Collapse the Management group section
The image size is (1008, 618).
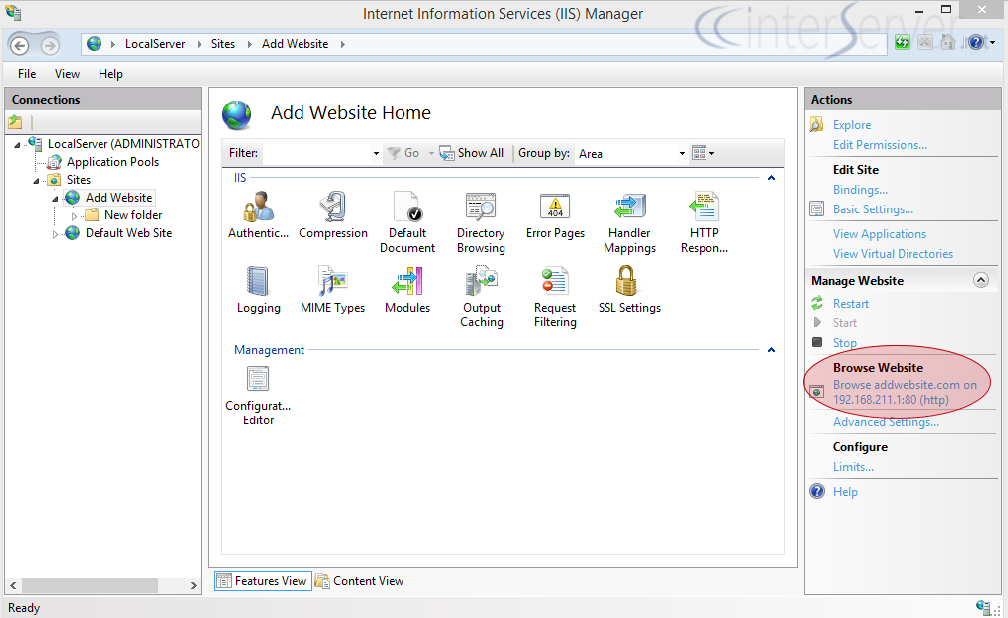[771, 350]
